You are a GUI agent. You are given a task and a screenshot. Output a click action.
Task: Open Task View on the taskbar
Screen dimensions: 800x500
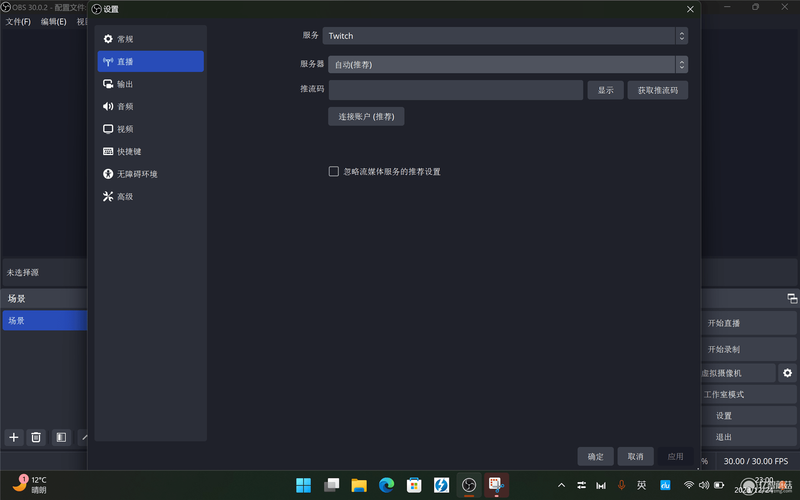pos(332,485)
